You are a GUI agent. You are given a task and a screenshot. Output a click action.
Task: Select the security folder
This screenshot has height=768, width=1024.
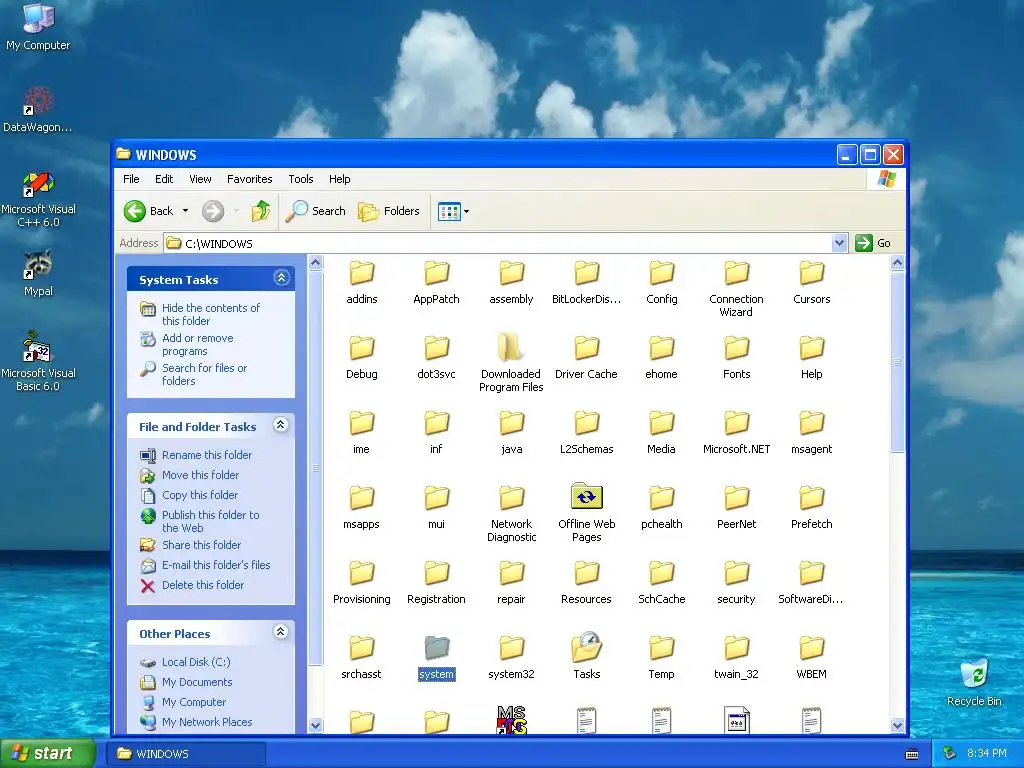pos(736,583)
